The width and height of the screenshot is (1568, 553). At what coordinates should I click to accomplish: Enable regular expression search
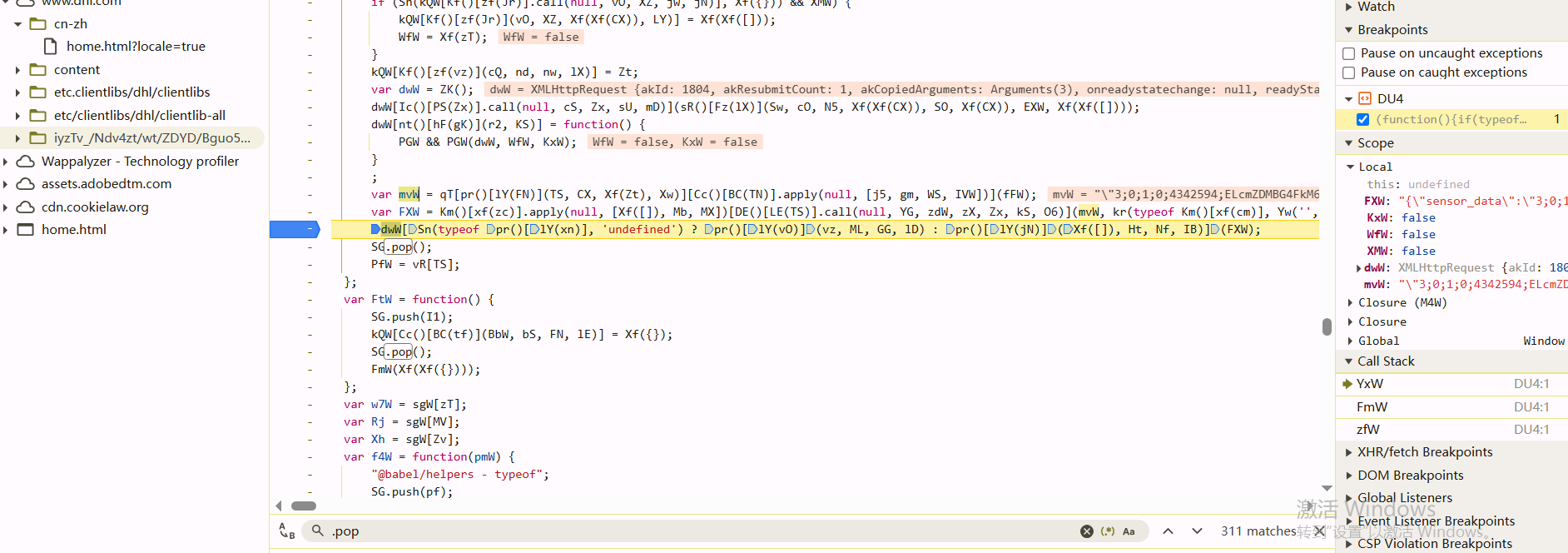point(1108,531)
